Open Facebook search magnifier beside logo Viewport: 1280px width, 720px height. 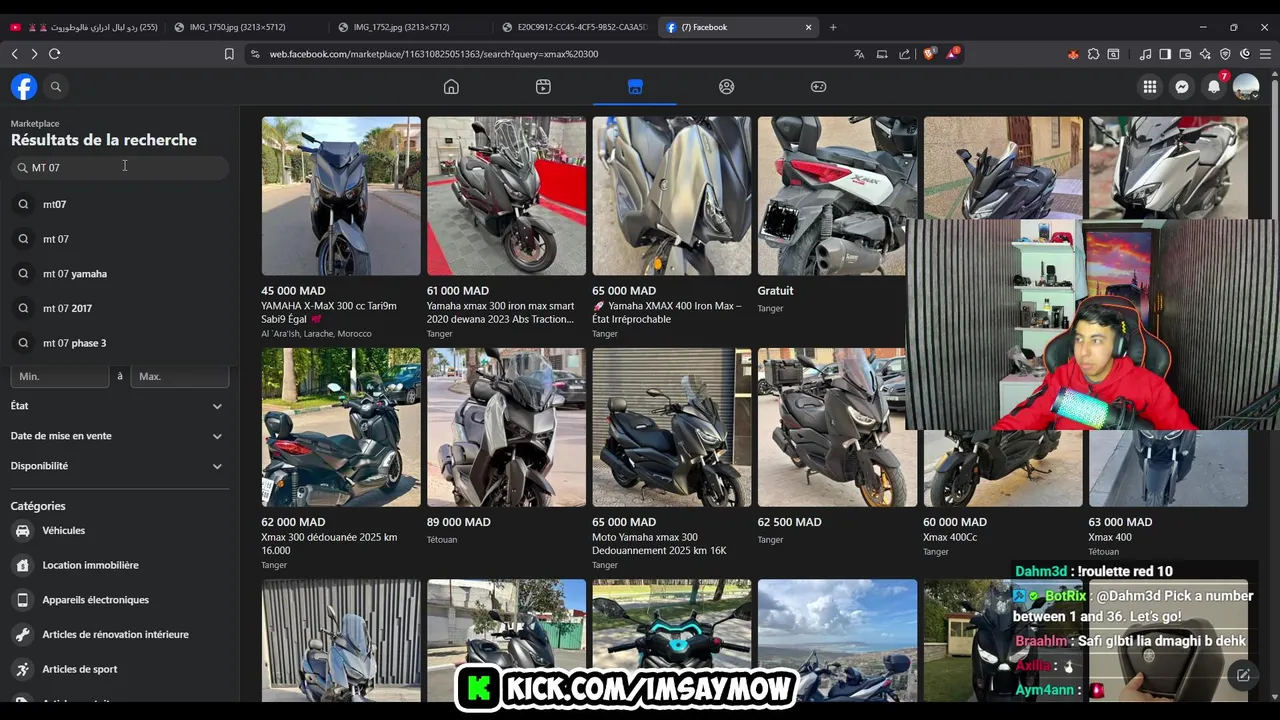coord(56,87)
